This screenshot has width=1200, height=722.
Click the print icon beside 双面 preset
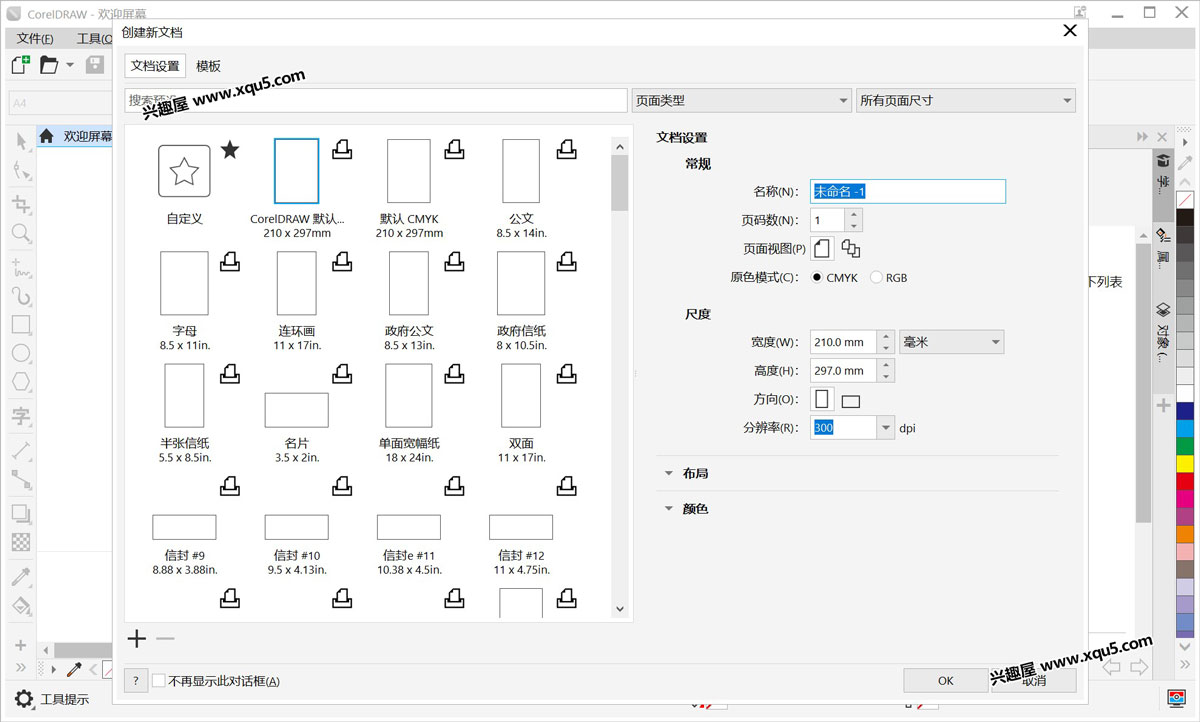coord(566,373)
